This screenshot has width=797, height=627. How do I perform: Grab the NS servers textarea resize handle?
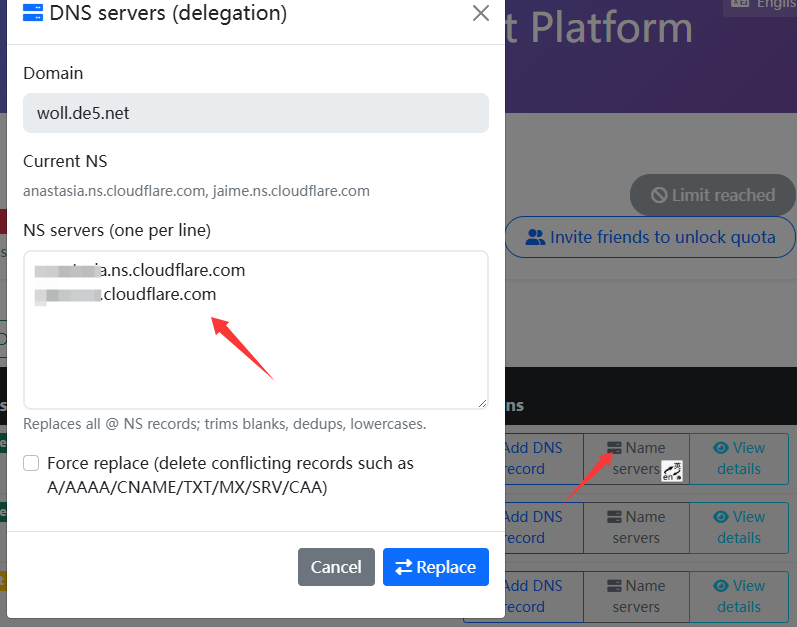point(482,402)
